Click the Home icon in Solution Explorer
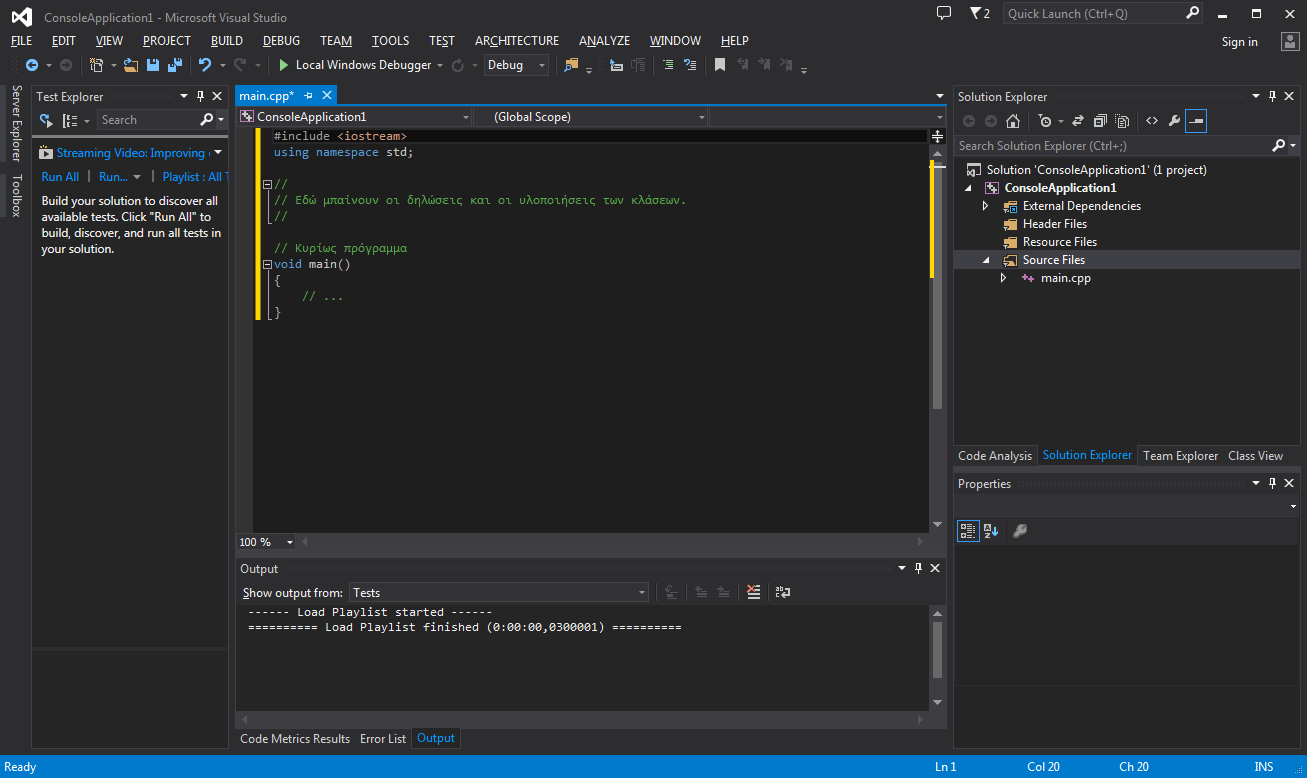This screenshot has height=778, width=1307. (x=1013, y=121)
